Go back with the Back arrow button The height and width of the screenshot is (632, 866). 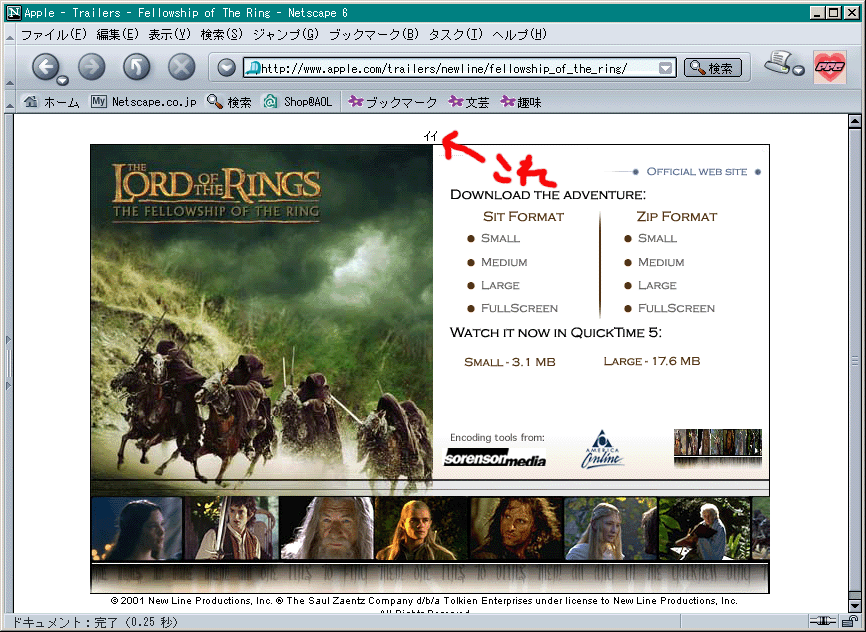pyautogui.click(x=45, y=67)
